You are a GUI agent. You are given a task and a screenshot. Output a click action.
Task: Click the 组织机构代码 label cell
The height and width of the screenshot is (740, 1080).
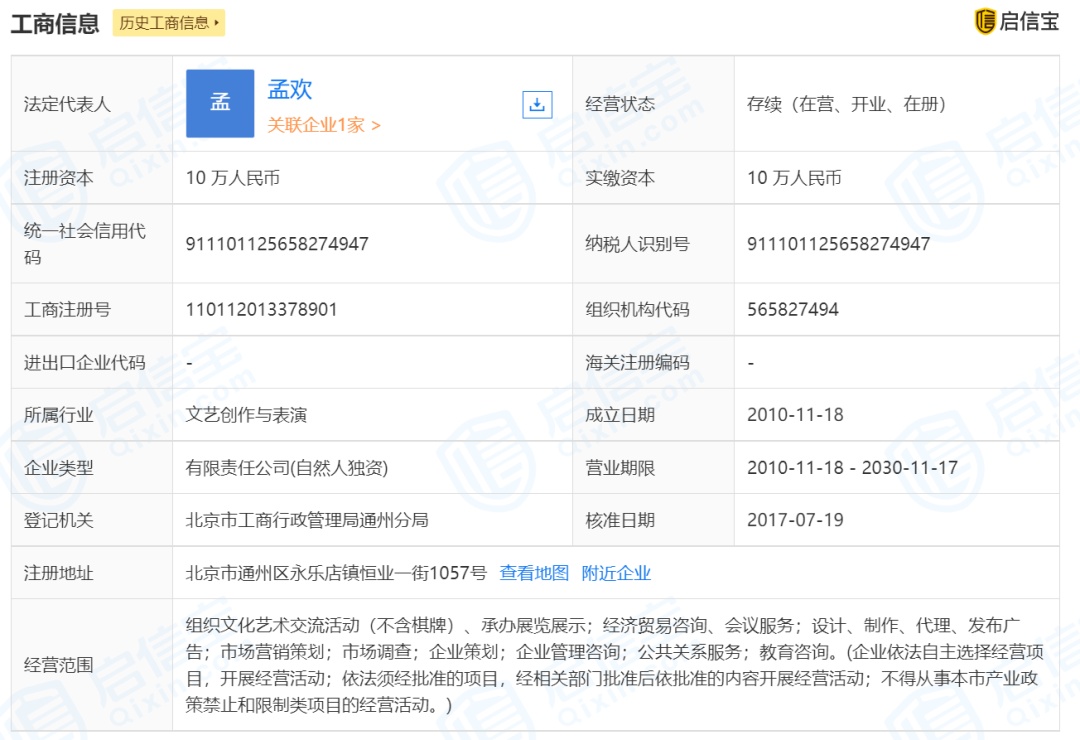pyautogui.click(x=653, y=309)
